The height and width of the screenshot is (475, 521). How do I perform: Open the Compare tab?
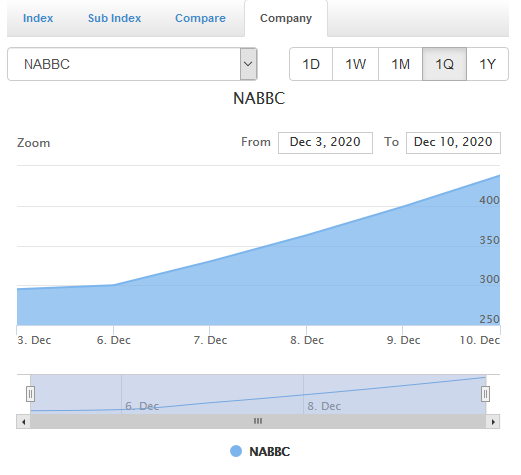(x=200, y=18)
